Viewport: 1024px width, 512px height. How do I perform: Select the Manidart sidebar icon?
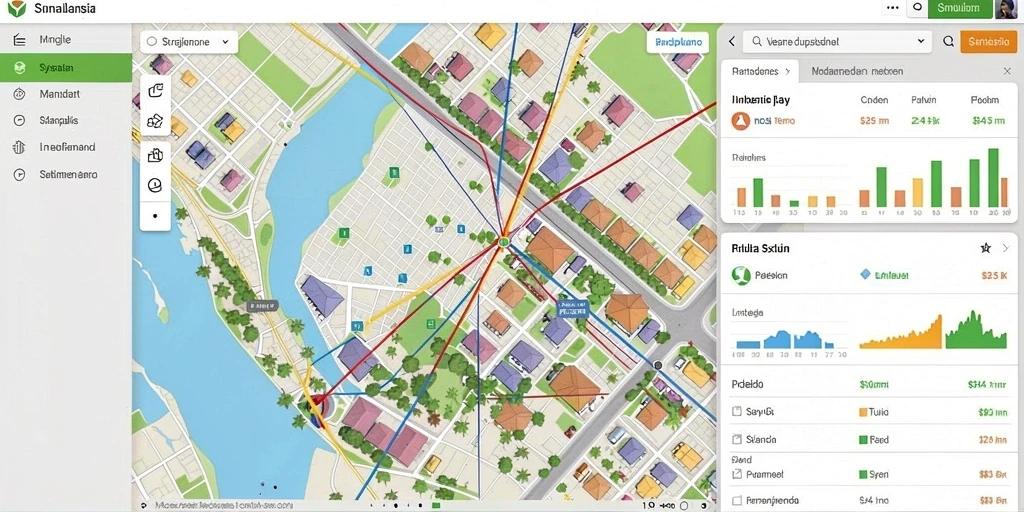tap(19, 94)
